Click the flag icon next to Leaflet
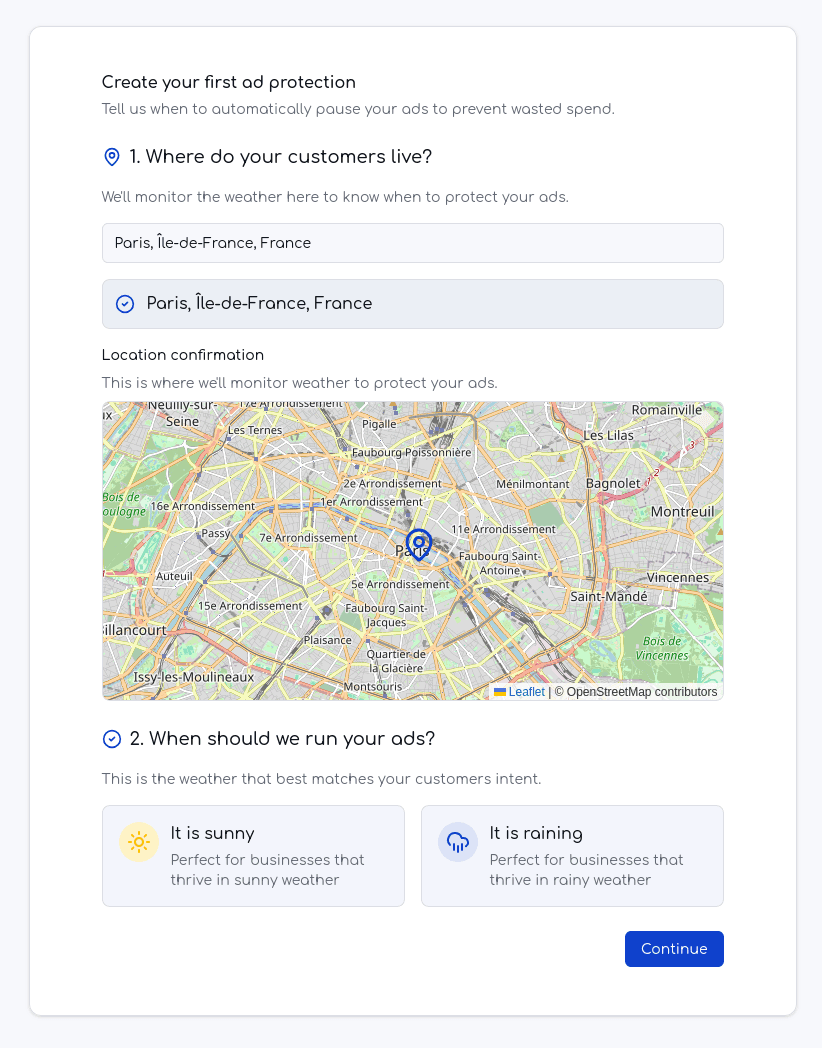 [x=500, y=692]
